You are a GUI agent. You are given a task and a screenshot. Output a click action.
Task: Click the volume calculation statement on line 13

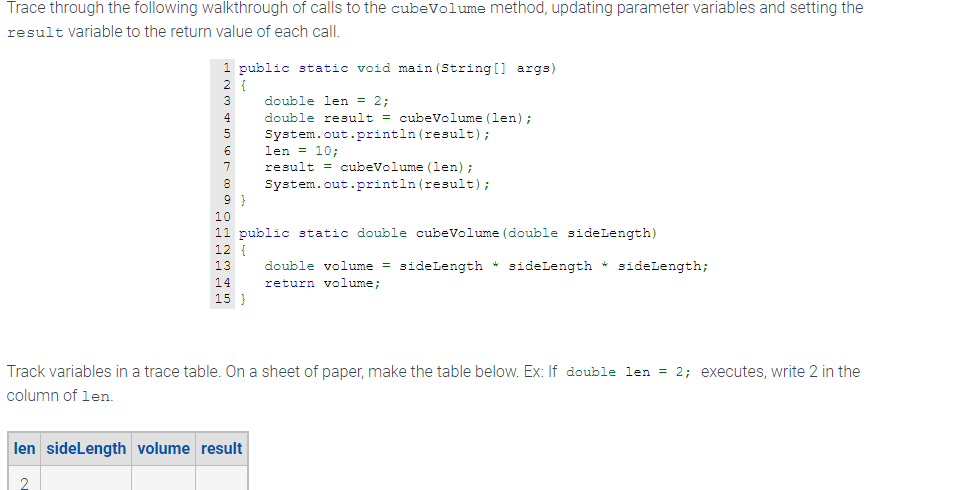(x=486, y=266)
